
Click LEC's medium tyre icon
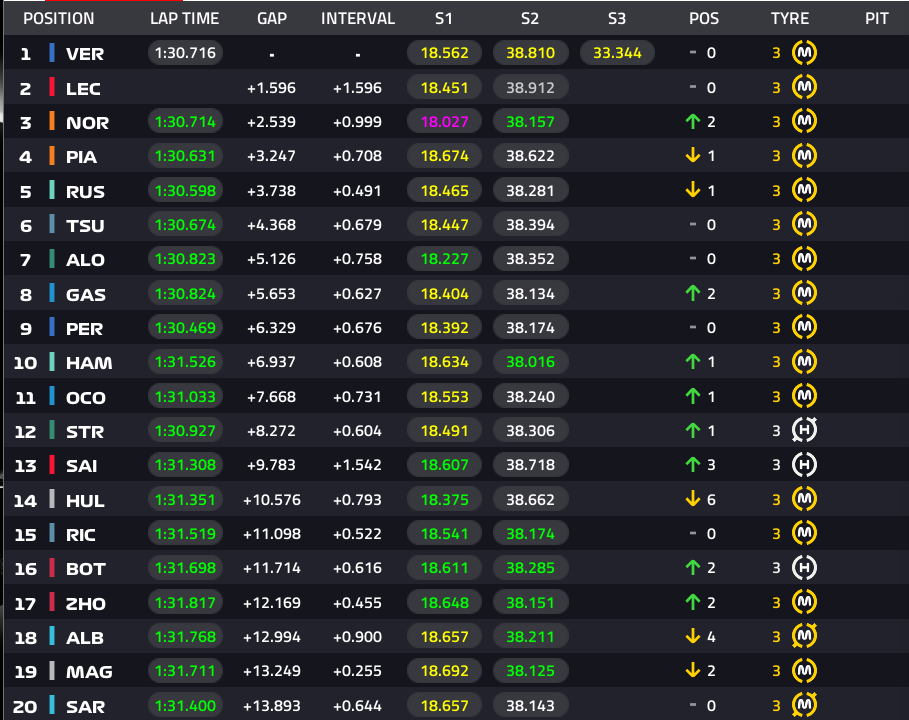coord(804,88)
